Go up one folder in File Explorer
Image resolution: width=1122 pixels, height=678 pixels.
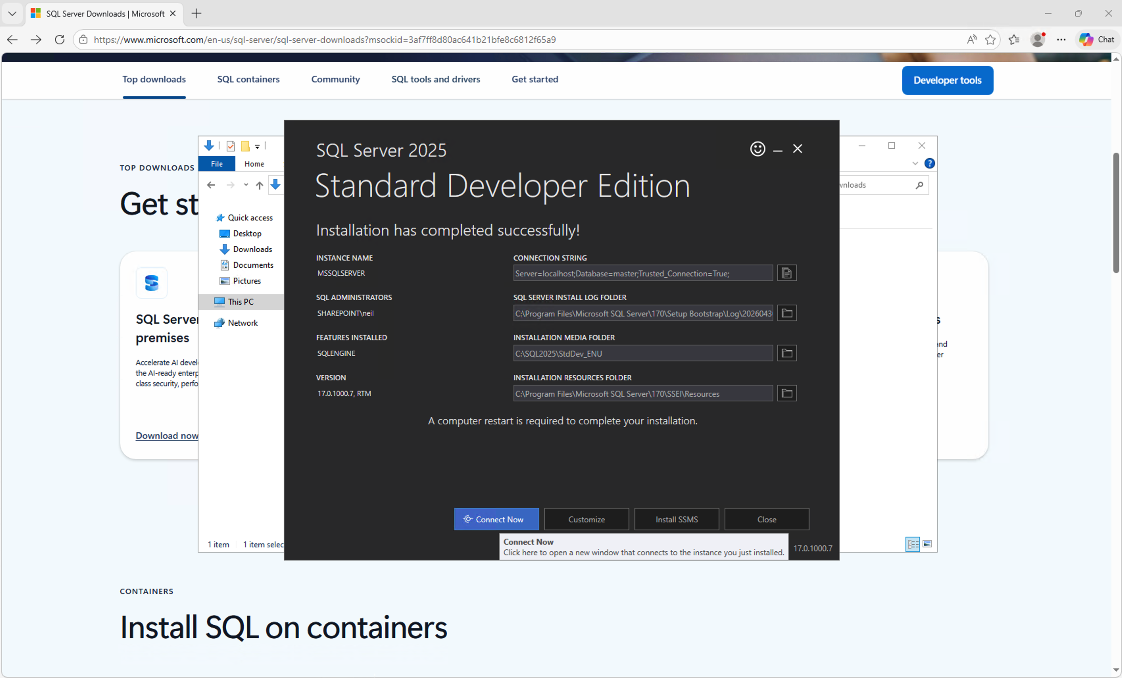(x=259, y=185)
